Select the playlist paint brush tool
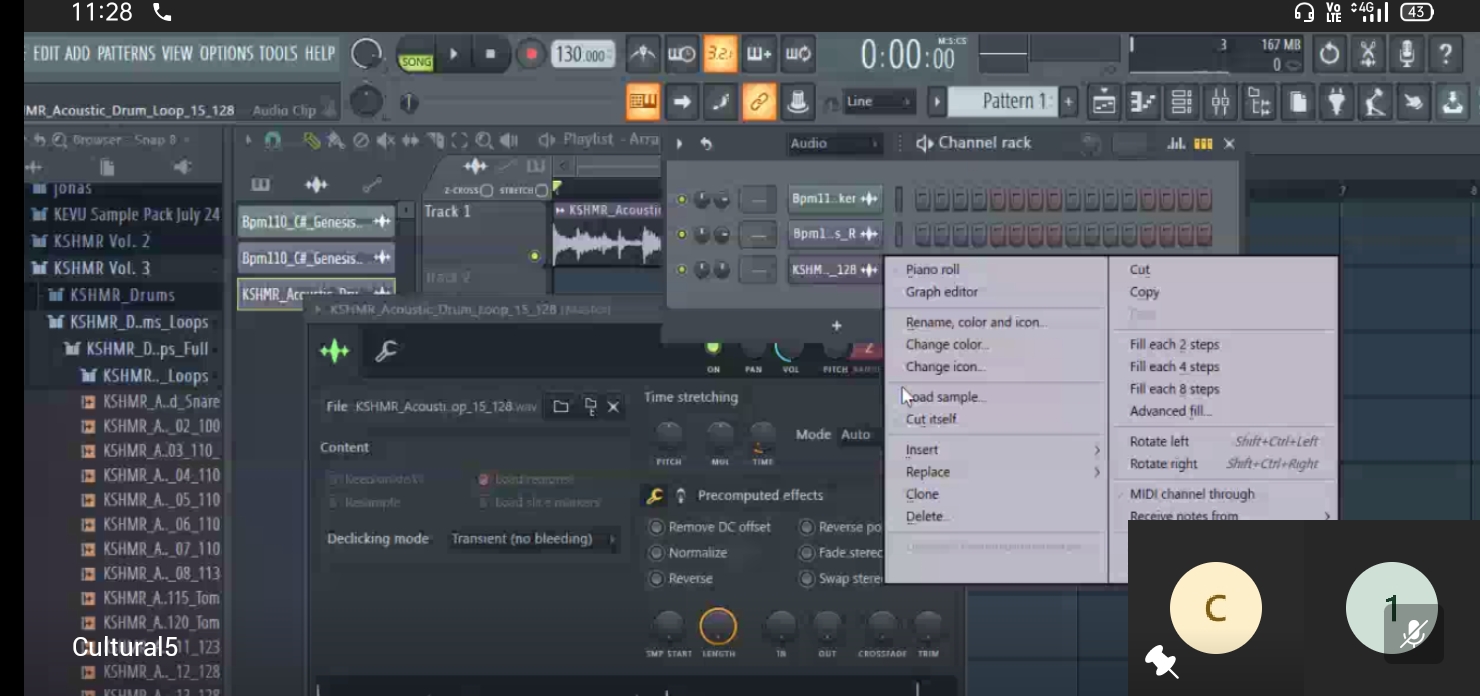Viewport: 1480px width, 696px height. 335,142
